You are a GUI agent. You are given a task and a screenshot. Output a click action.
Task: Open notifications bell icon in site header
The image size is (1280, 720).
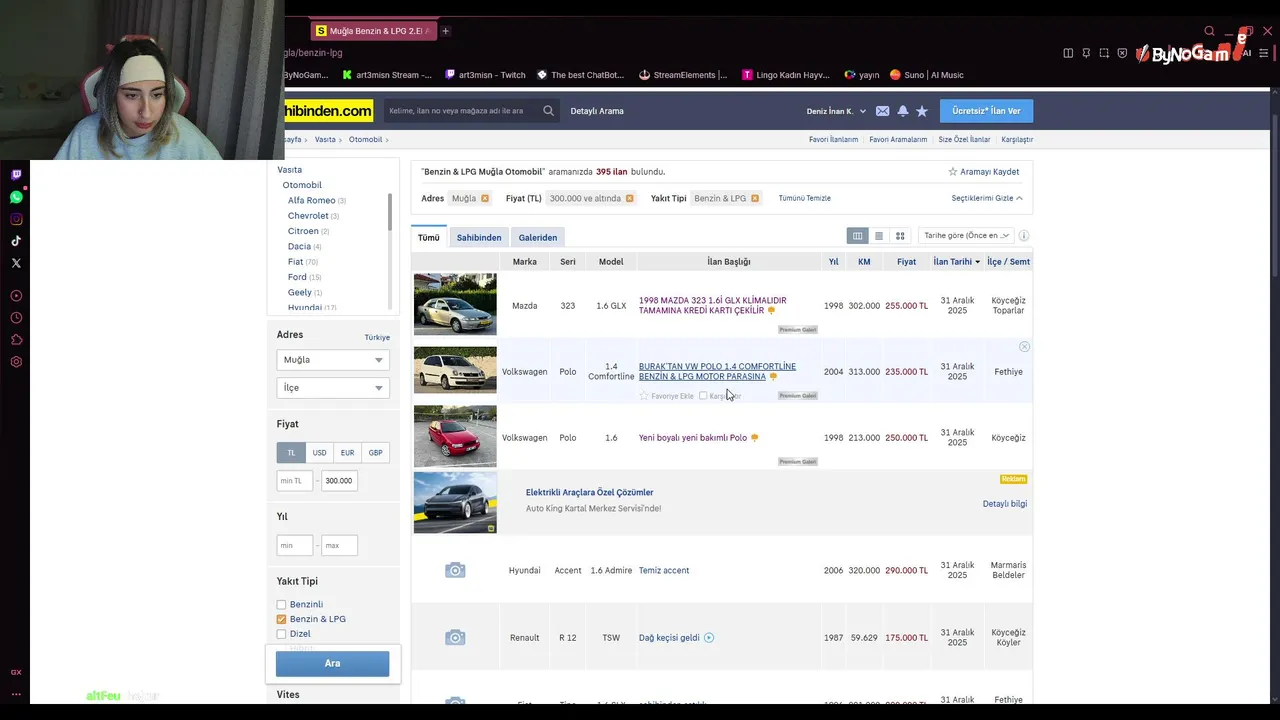click(x=903, y=111)
